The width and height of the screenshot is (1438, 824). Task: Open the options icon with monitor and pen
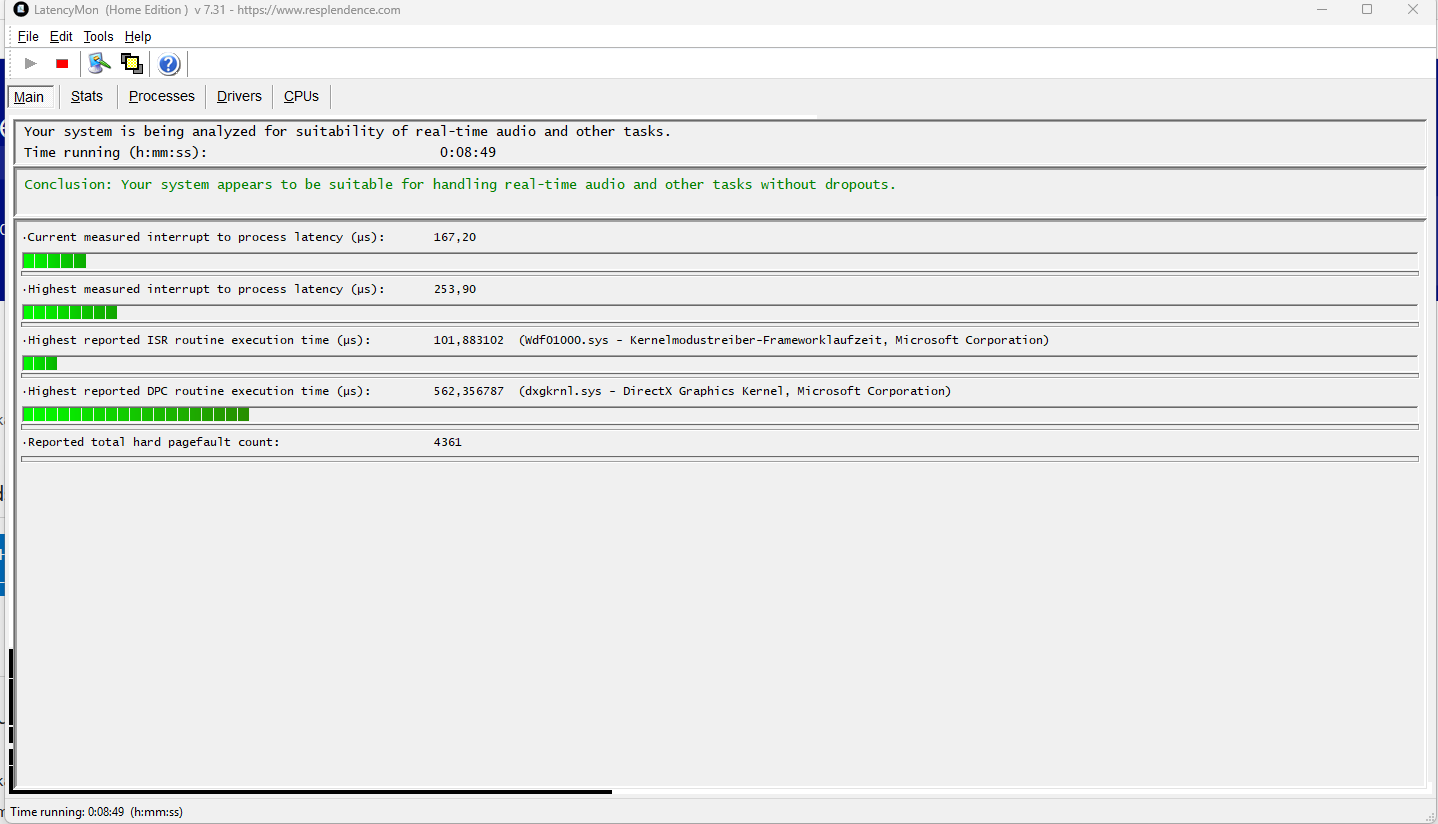pyautogui.click(x=99, y=64)
